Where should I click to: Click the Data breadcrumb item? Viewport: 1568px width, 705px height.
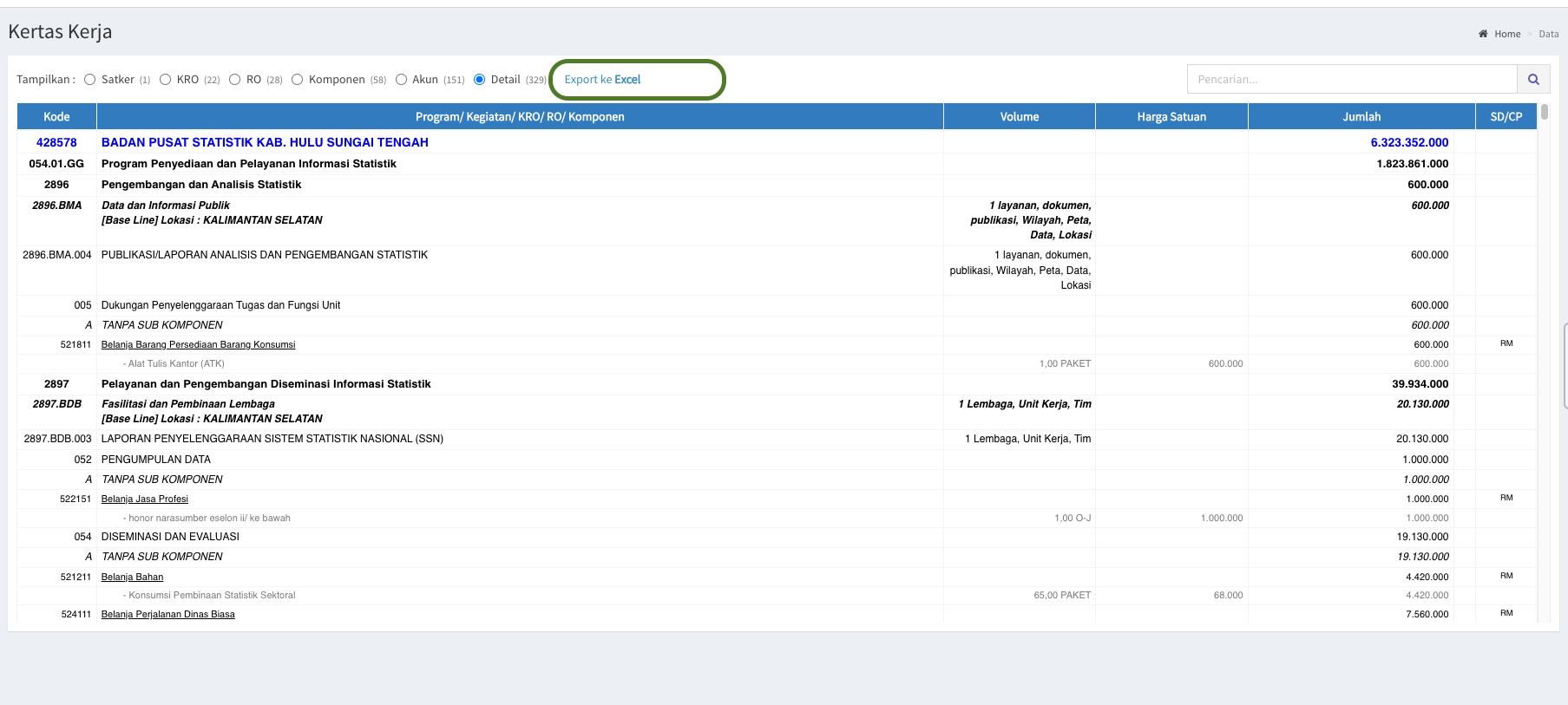tap(1548, 34)
